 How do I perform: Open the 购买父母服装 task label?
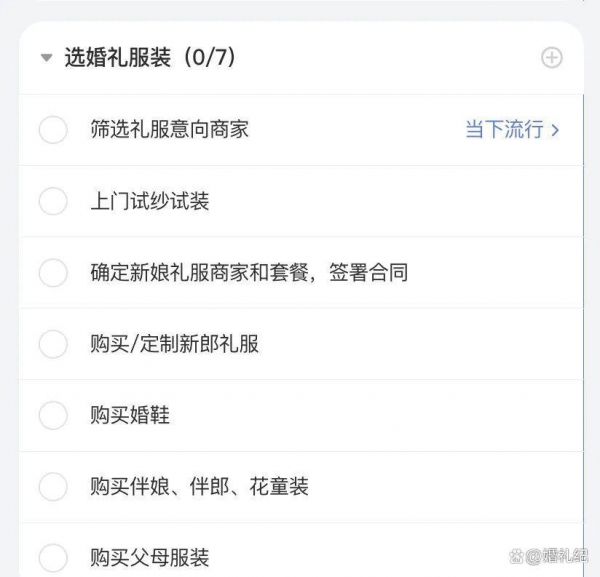tap(150, 557)
